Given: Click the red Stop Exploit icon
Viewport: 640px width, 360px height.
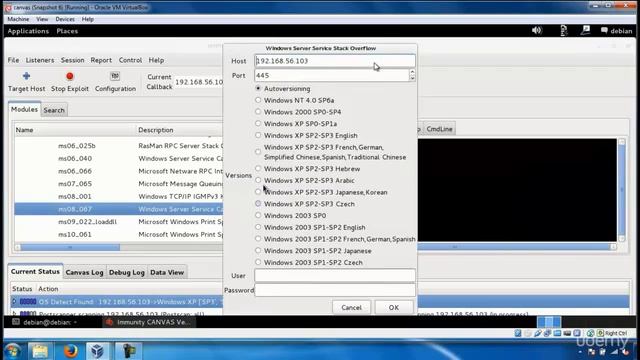Looking at the screenshot, I should tap(70, 76).
